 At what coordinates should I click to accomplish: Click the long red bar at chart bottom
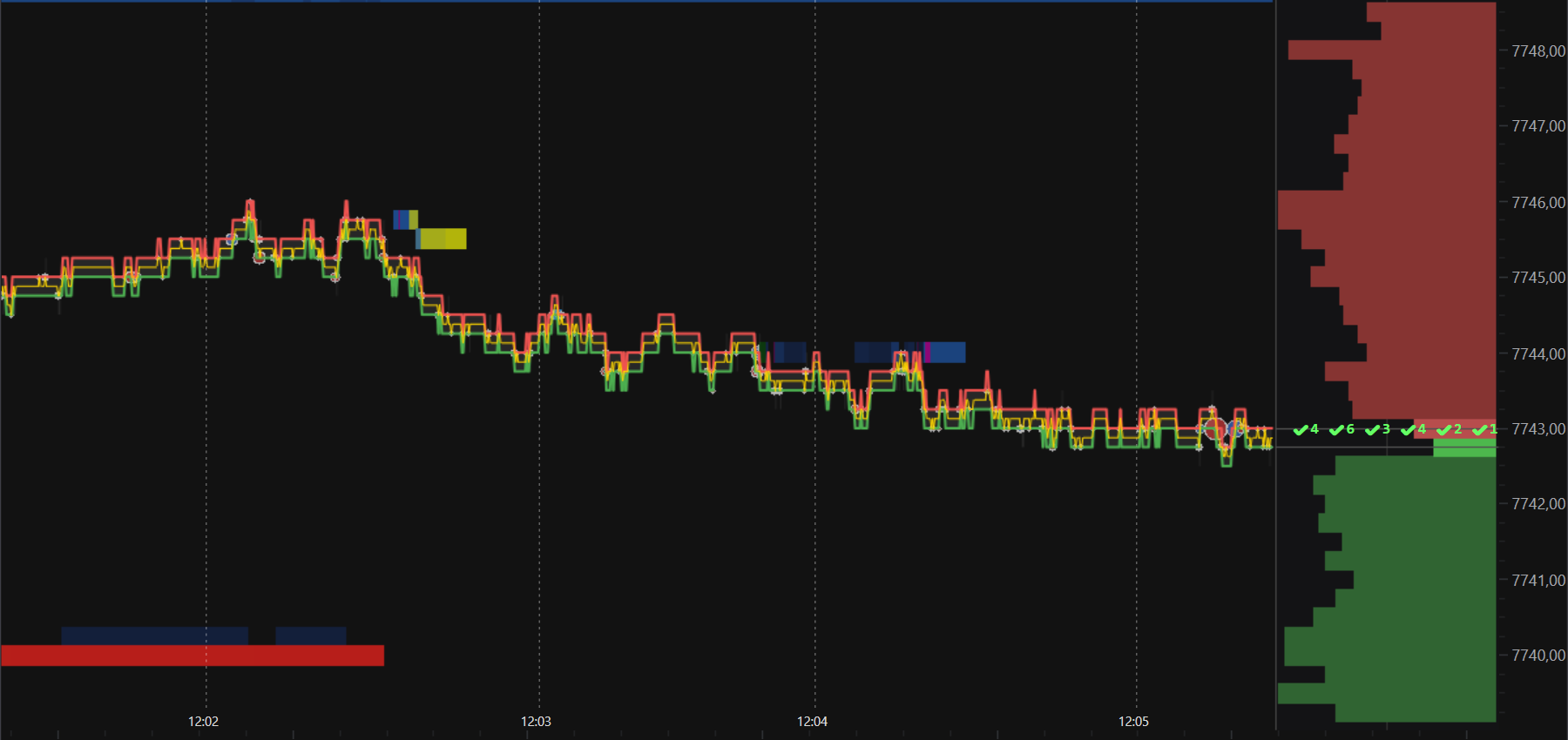click(193, 656)
